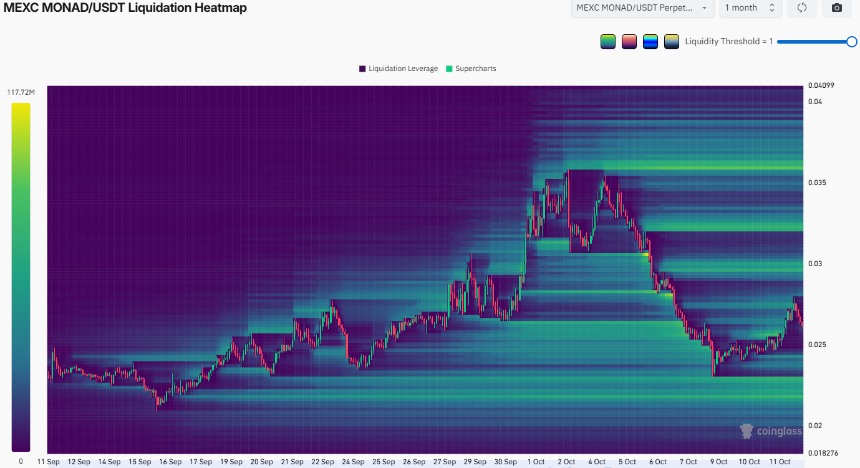Select the green-yellow heatmap color scheme
Screen dimensions: 860x468
608,42
